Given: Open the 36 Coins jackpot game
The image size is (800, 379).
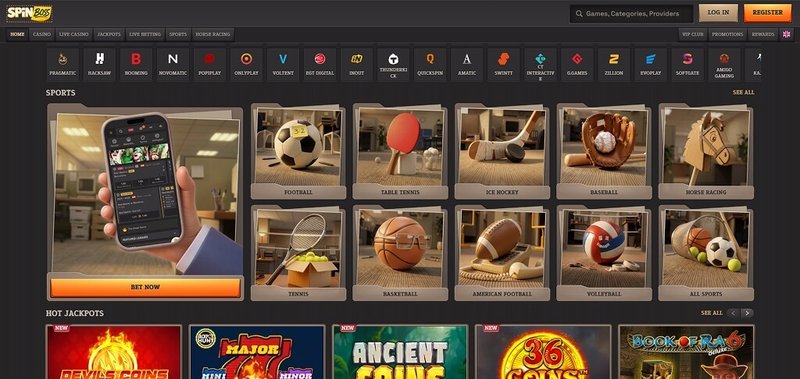Looking at the screenshot, I should coord(543,352).
